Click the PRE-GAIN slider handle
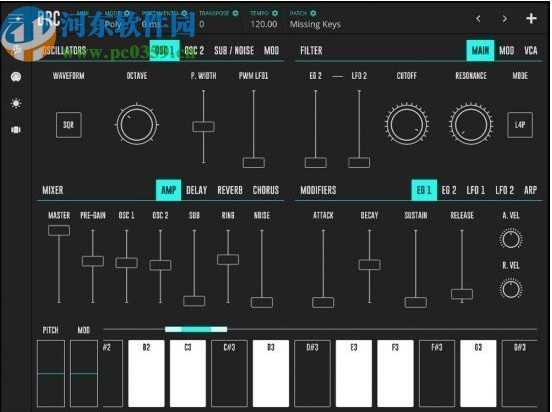This screenshot has width=552, height=412. pos(93,261)
